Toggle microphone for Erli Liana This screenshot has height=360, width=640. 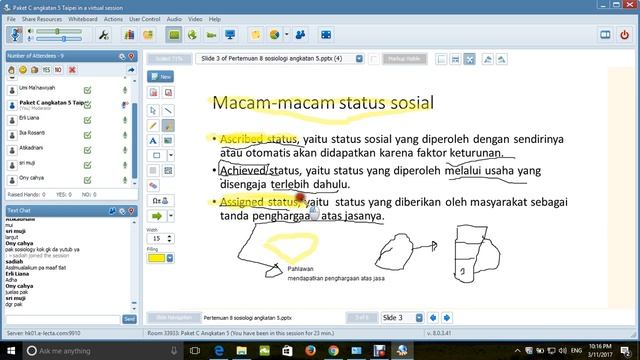[x=125, y=120]
